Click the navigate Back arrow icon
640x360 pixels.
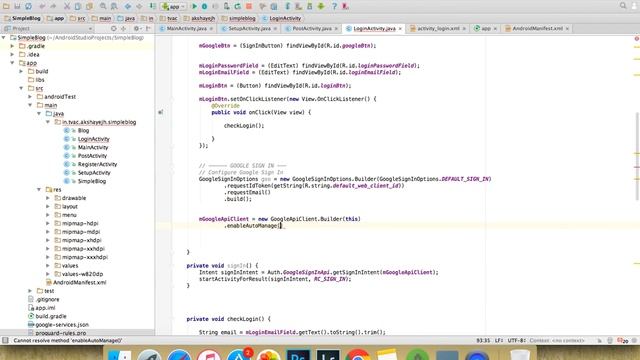coord(128,6)
